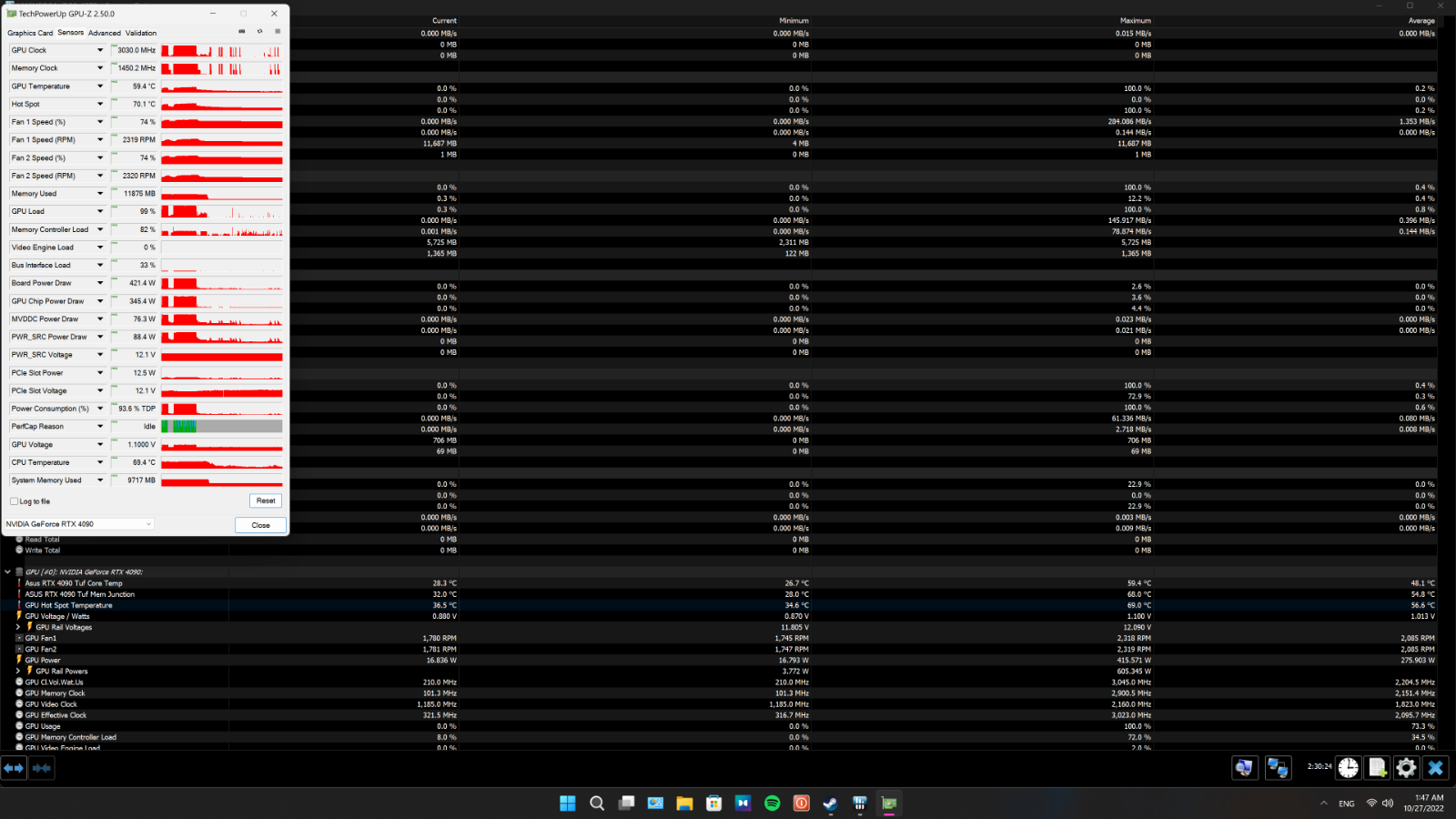The width and height of the screenshot is (1456, 819).
Task: Click the Current column header in HWiNFO
Action: [445, 21]
